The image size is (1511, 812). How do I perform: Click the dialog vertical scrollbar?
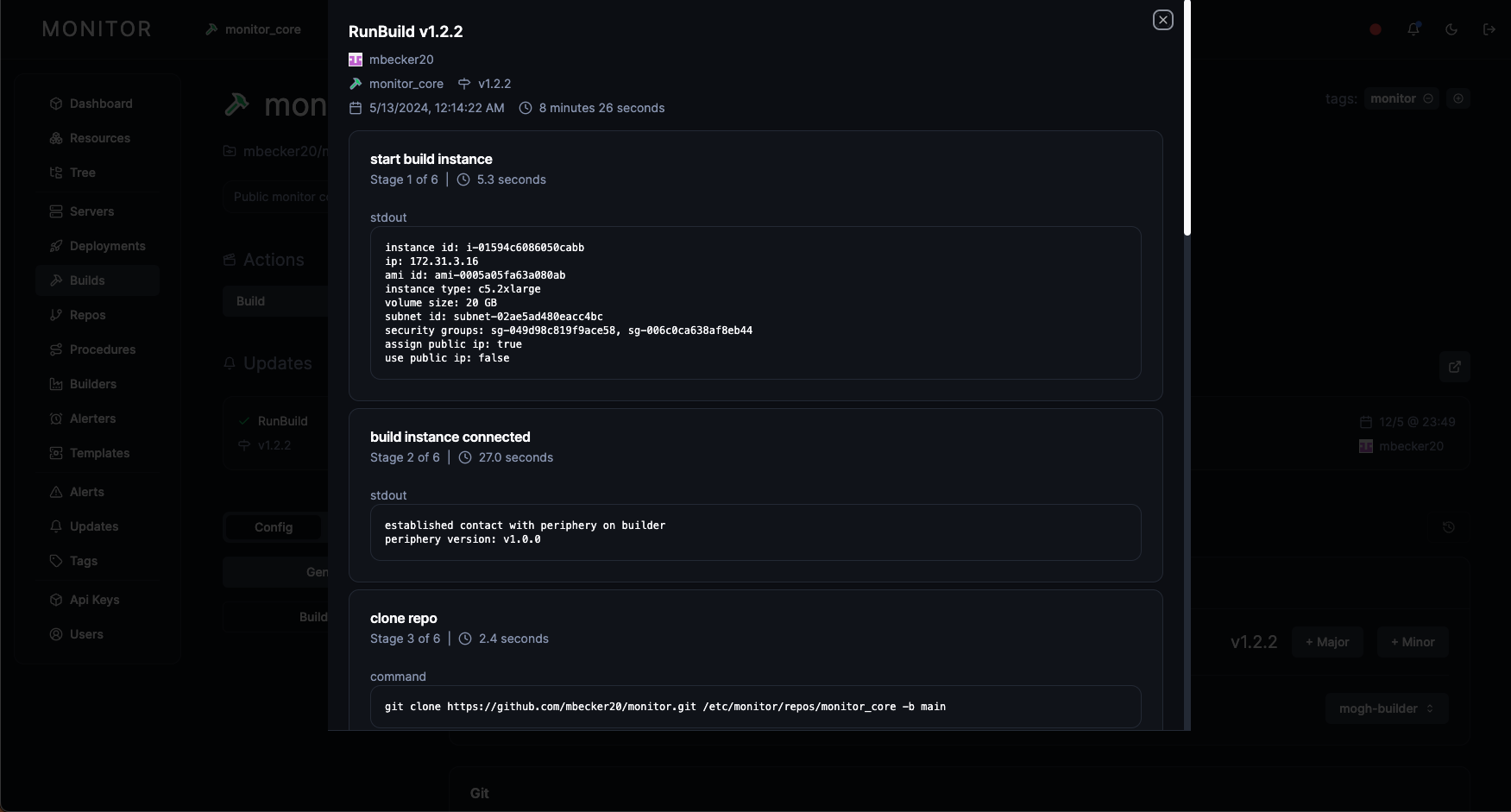click(x=1187, y=117)
